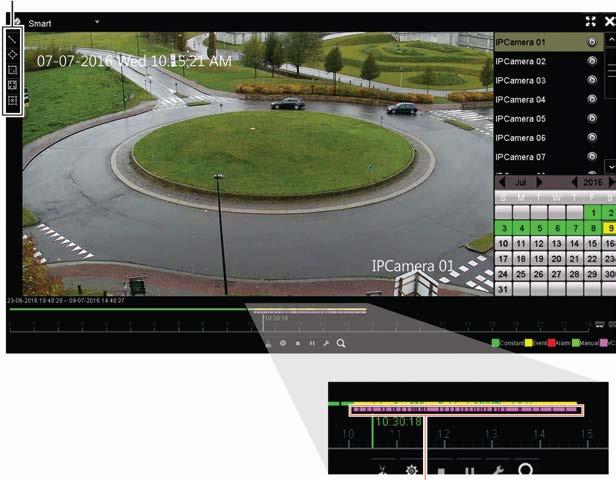Pick July 20 on the calendar
Viewport: 616px width, 480px height.
click(557, 259)
